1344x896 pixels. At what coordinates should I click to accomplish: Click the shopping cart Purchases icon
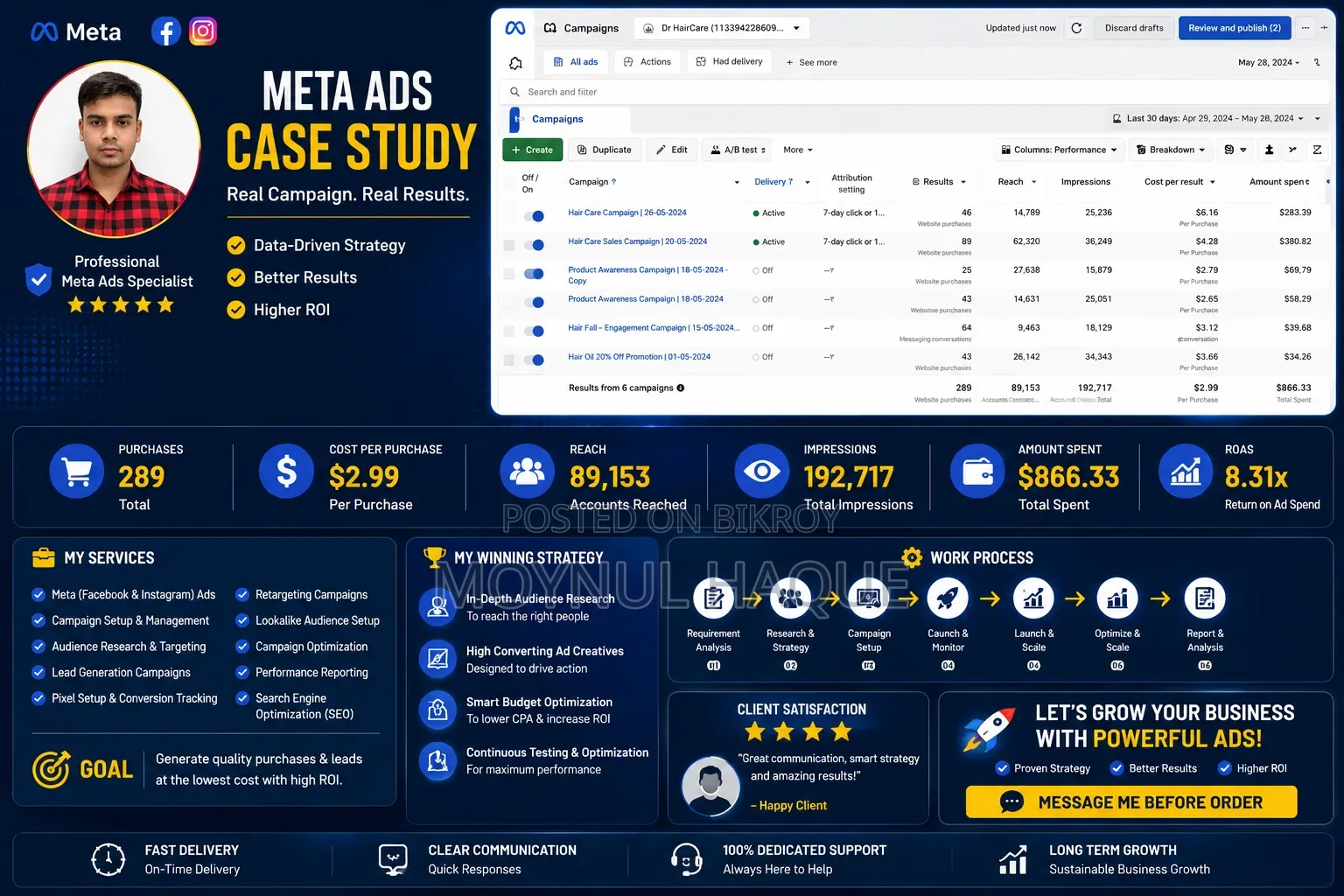point(77,471)
